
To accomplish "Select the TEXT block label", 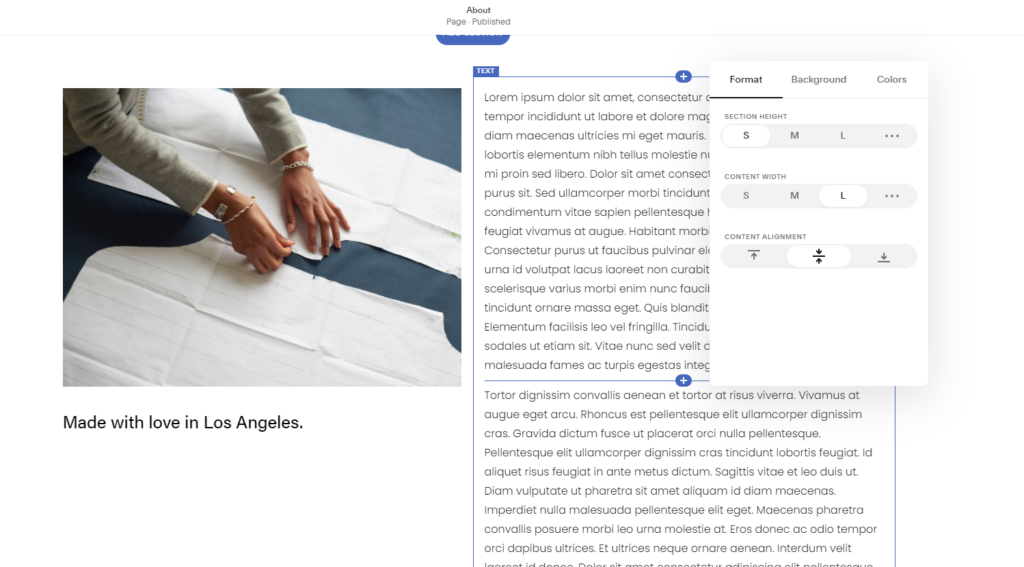I will coord(485,71).
